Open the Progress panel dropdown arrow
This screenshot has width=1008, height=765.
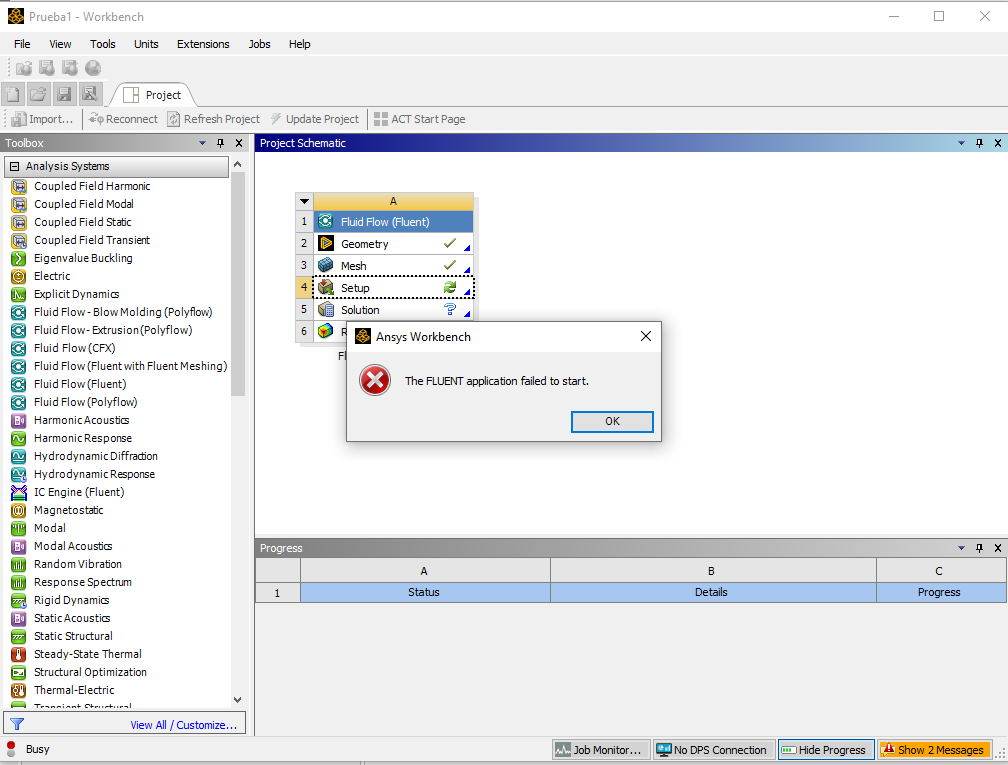(x=961, y=548)
